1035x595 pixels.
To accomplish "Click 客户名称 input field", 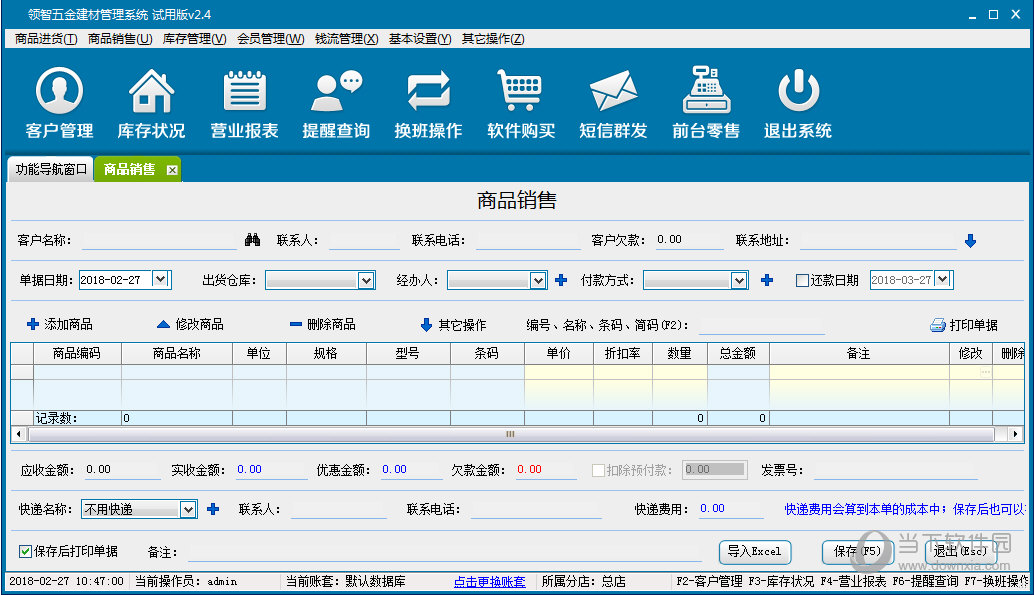I will tap(159, 240).
